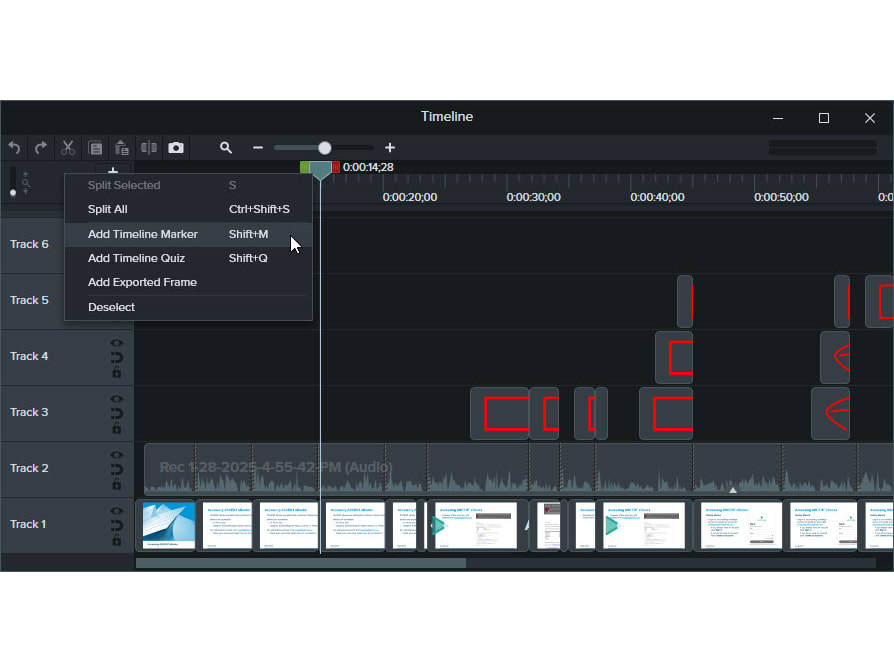
Task: Choose Add Exported Frame menu entry
Action: pyautogui.click(x=188, y=282)
